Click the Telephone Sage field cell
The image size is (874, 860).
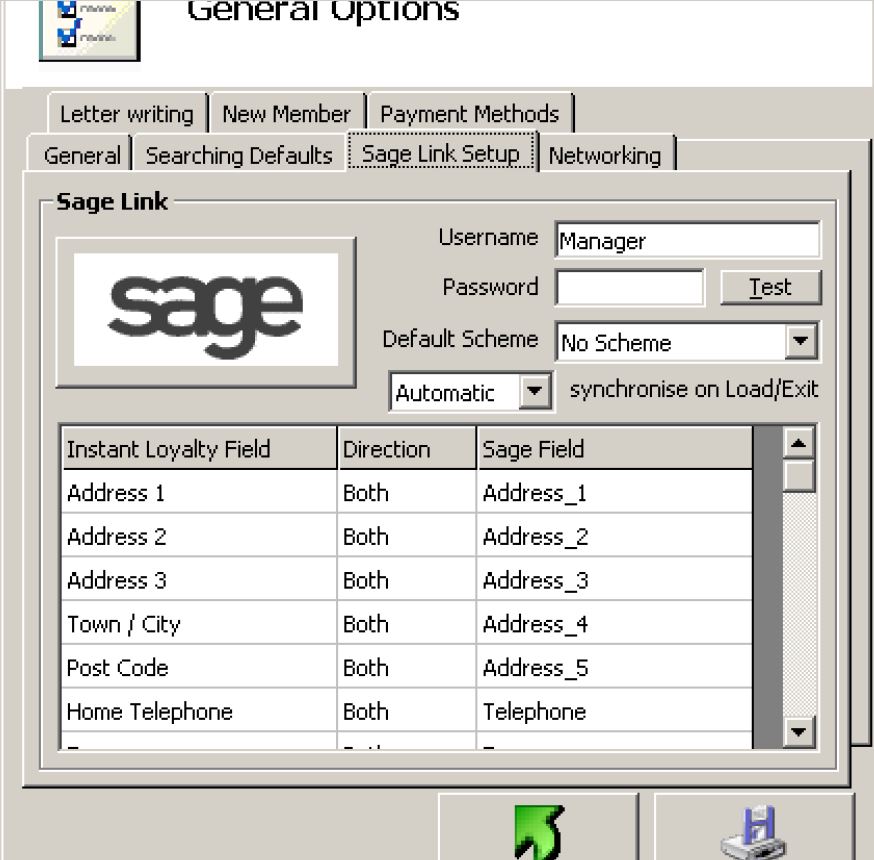pyautogui.click(x=615, y=711)
